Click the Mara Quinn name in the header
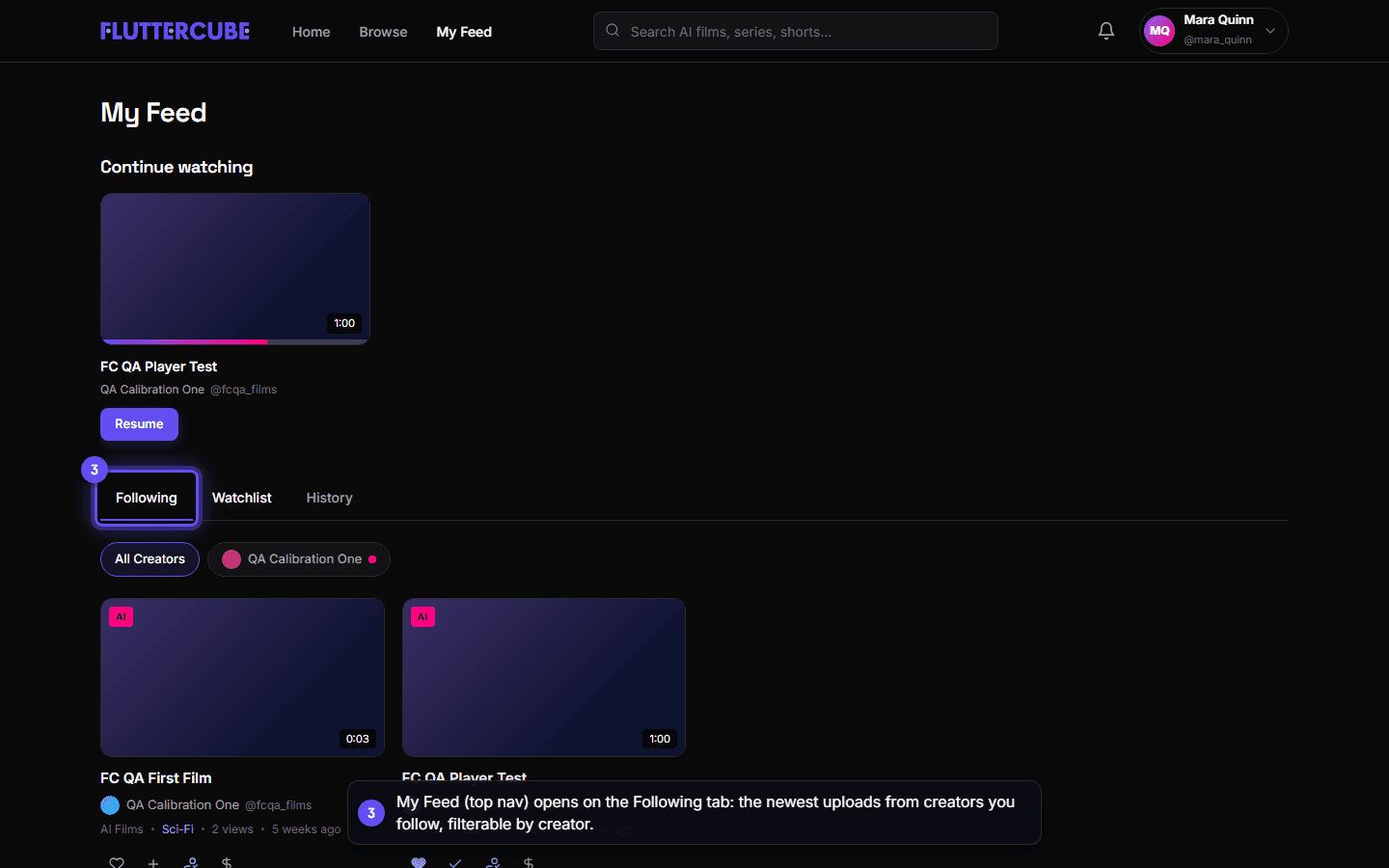 (x=1218, y=19)
